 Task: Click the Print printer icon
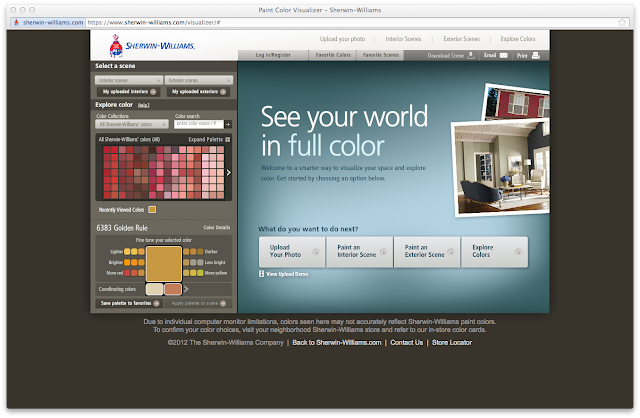[x=536, y=56]
